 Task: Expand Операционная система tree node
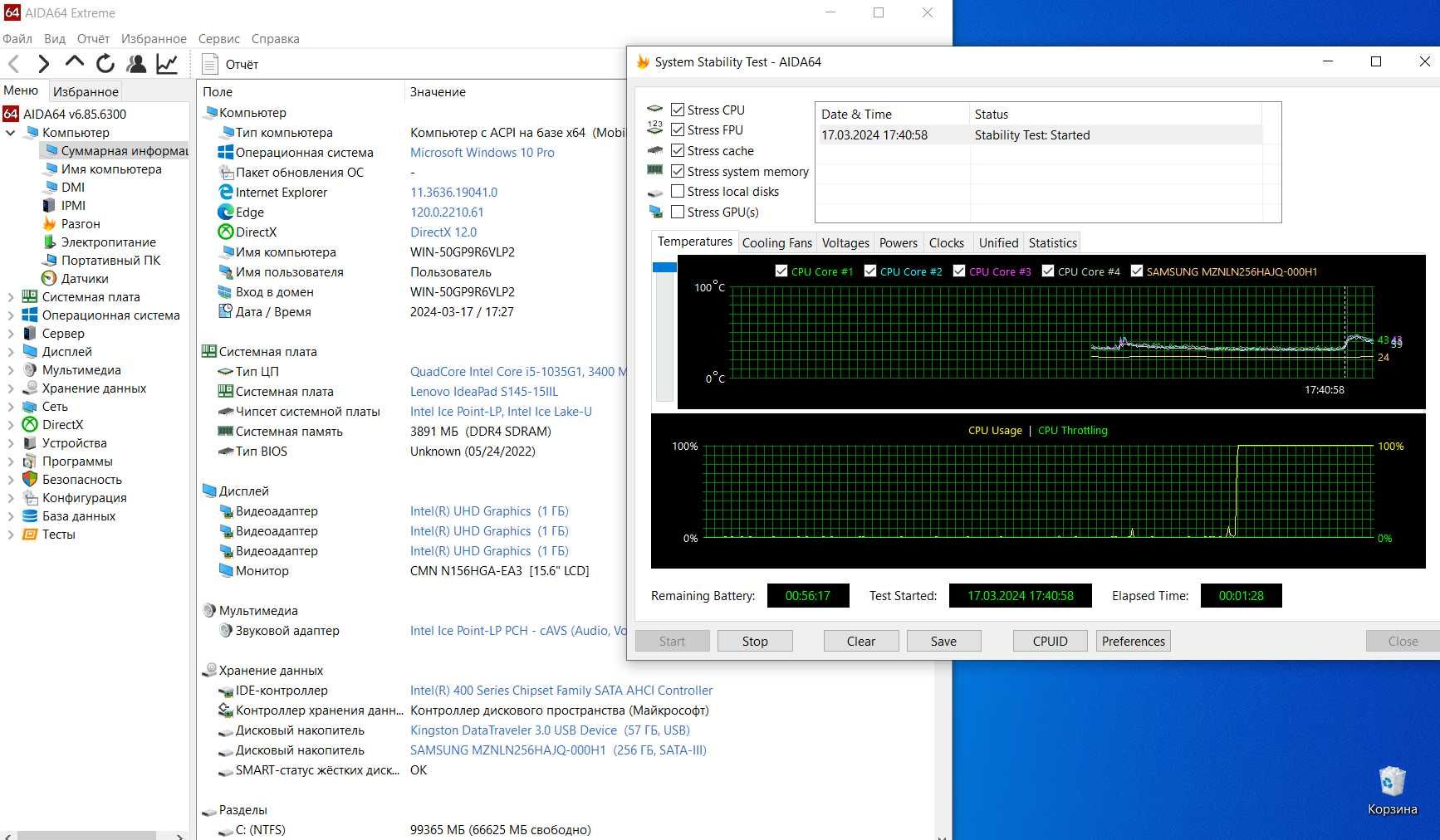click(x=11, y=315)
